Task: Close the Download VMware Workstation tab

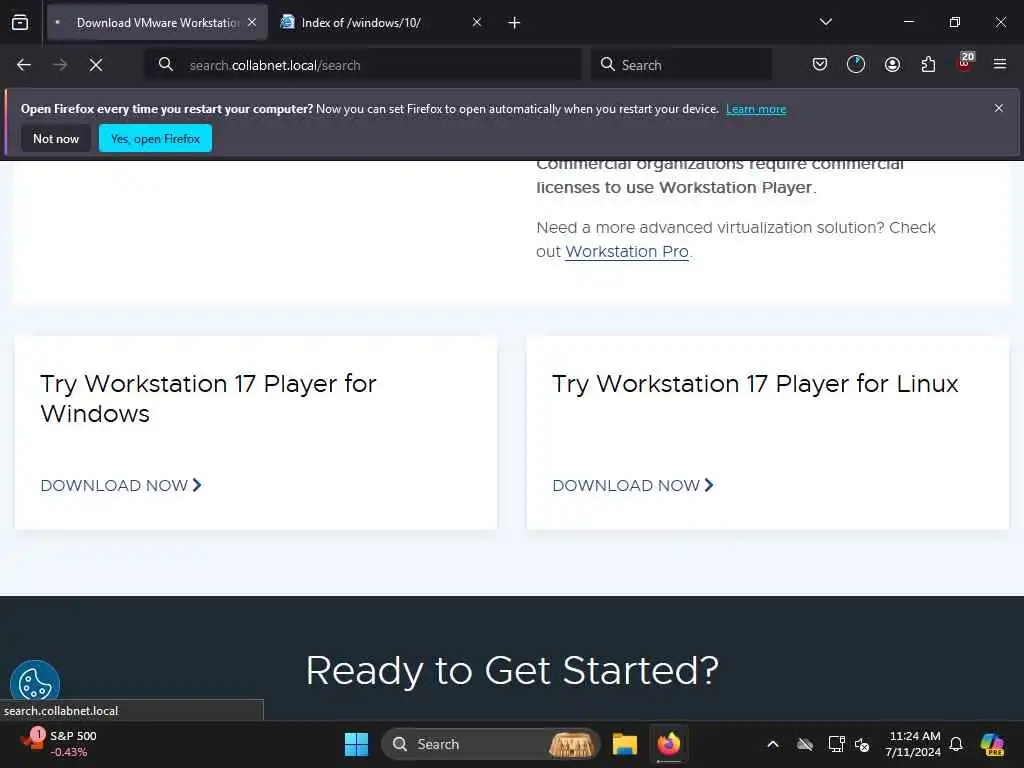Action: [x=252, y=22]
